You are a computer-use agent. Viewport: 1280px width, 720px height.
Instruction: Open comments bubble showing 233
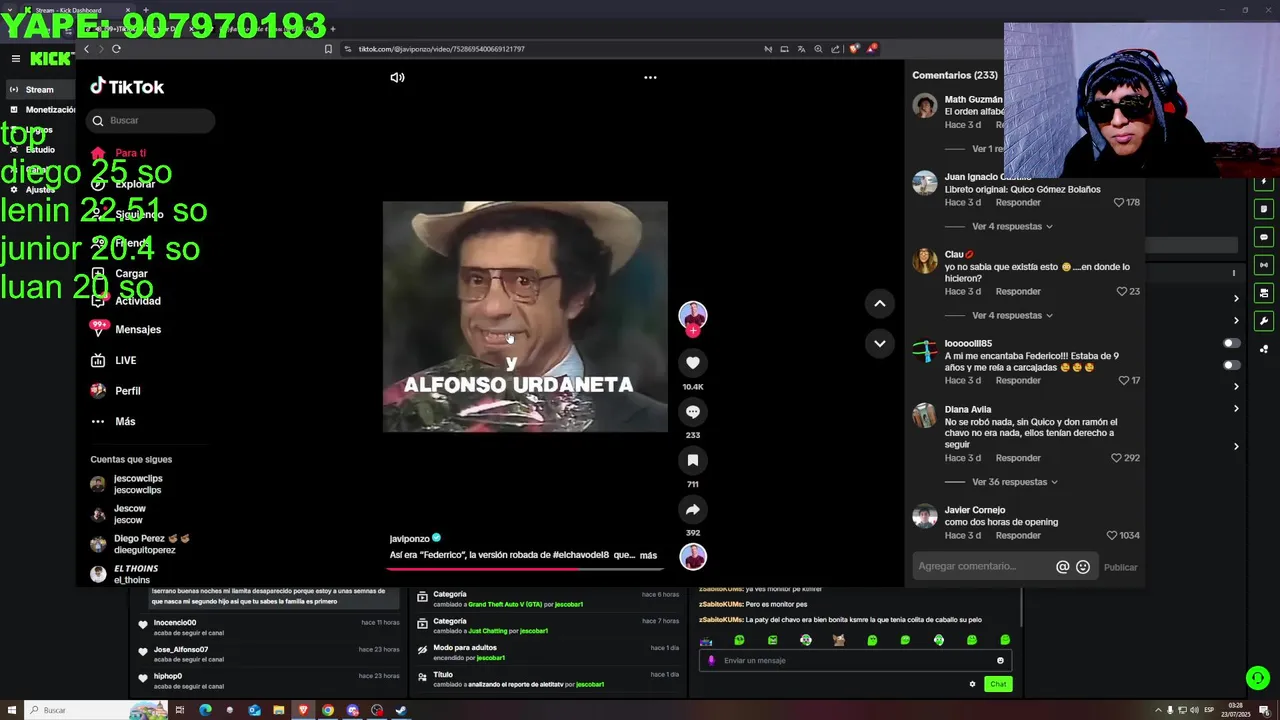coord(693,412)
